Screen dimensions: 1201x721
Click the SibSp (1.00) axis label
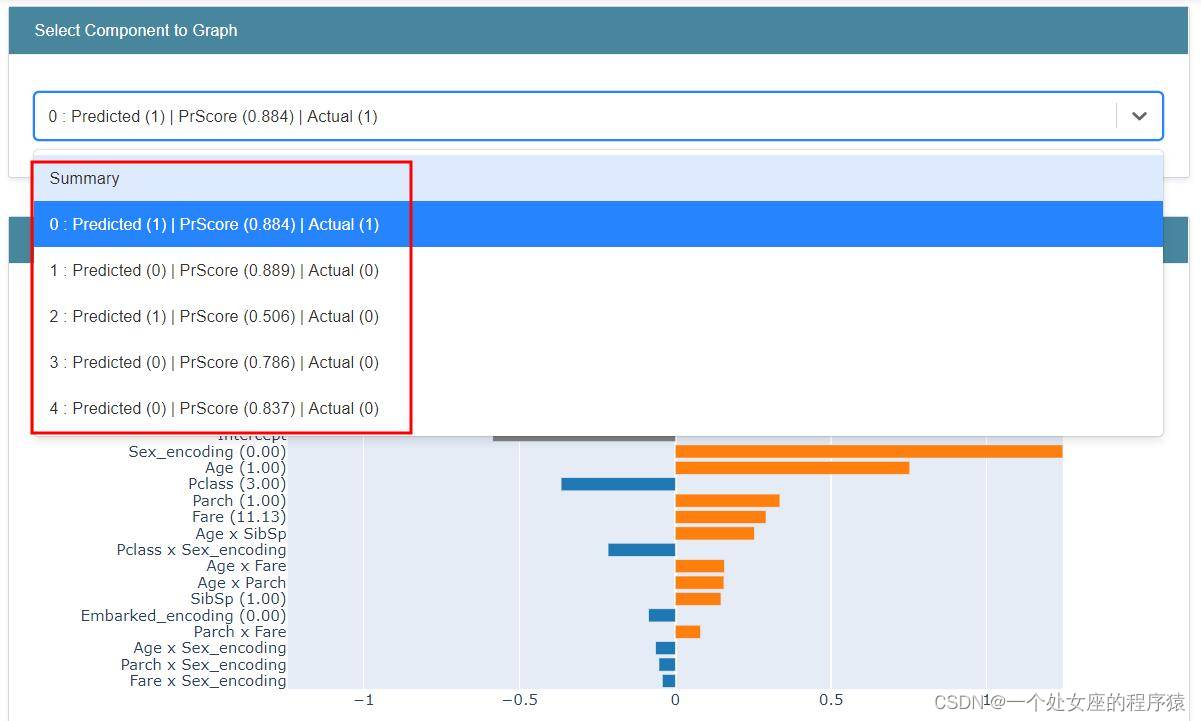pyautogui.click(x=238, y=599)
